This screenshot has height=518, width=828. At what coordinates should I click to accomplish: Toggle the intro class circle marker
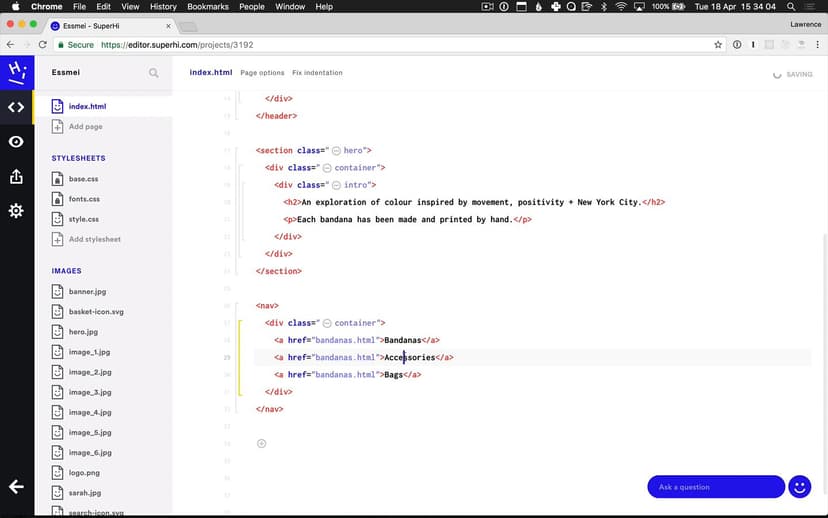tap(337, 185)
